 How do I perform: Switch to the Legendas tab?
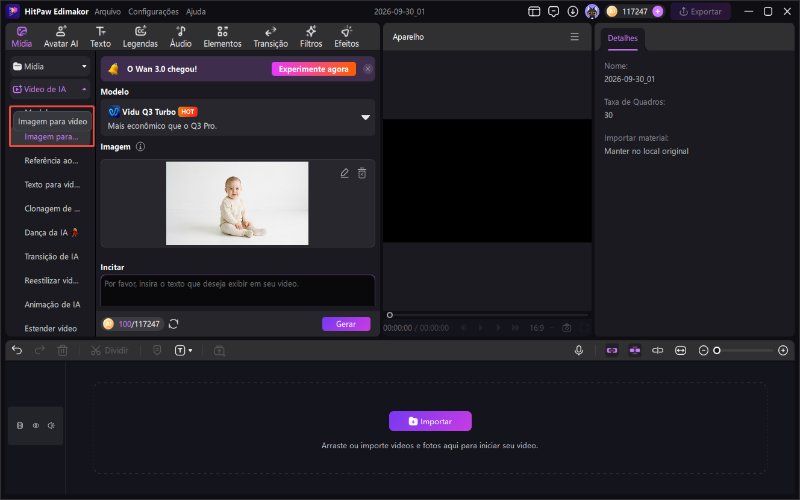(x=140, y=37)
